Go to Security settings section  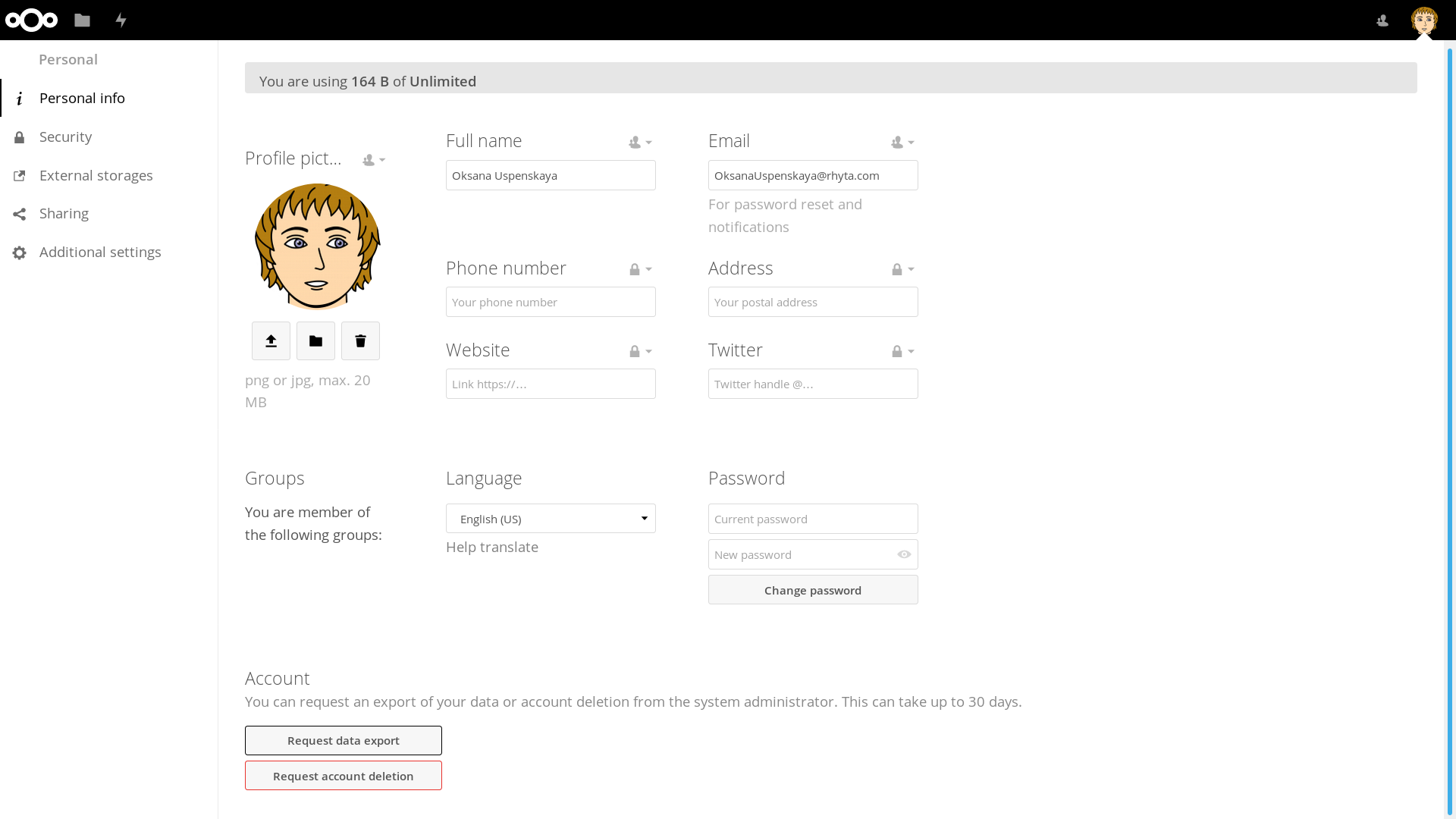65,137
